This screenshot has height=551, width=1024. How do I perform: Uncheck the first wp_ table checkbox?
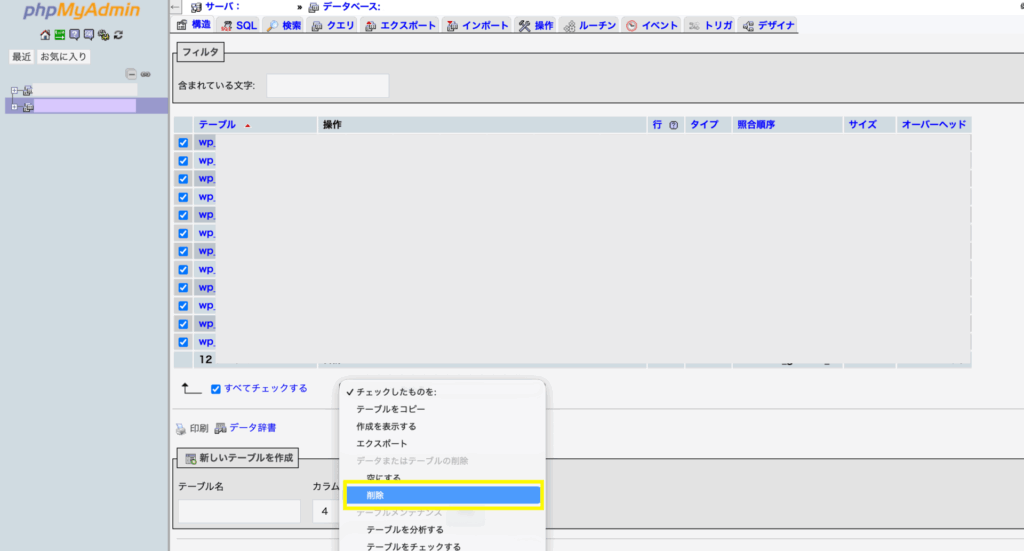click(183, 143)
